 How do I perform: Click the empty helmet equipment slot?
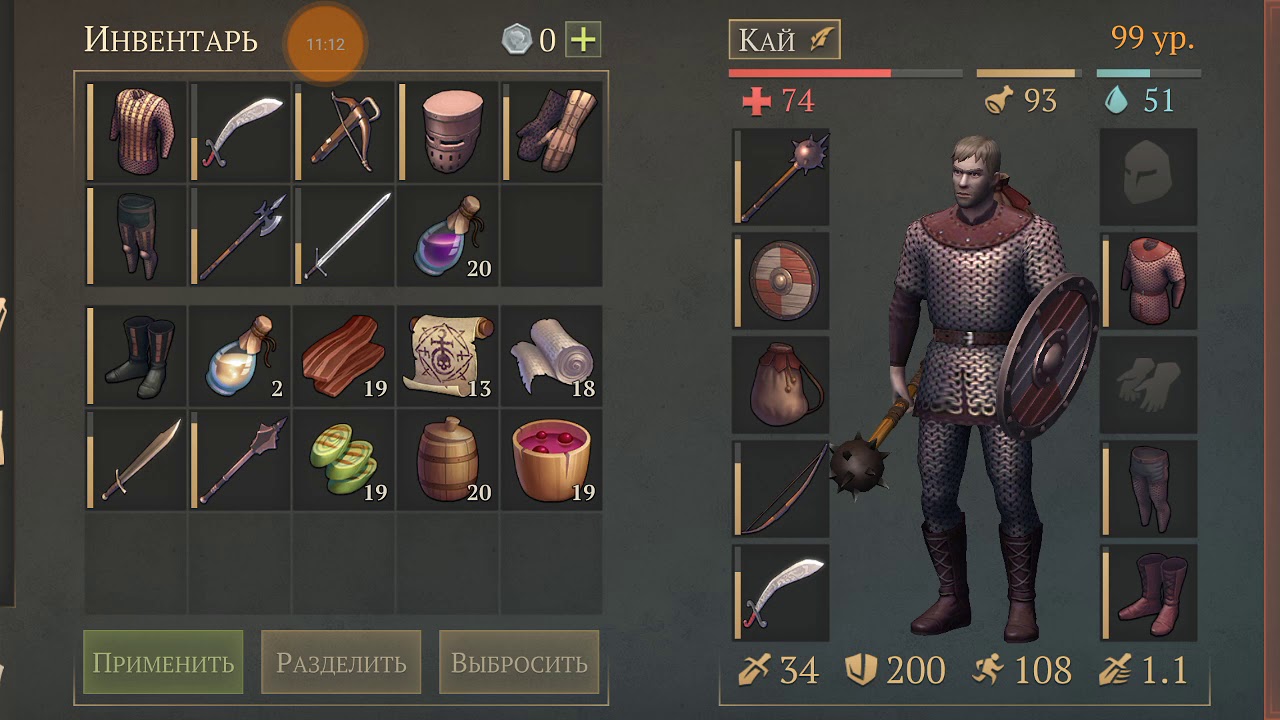pos(1149,177)
